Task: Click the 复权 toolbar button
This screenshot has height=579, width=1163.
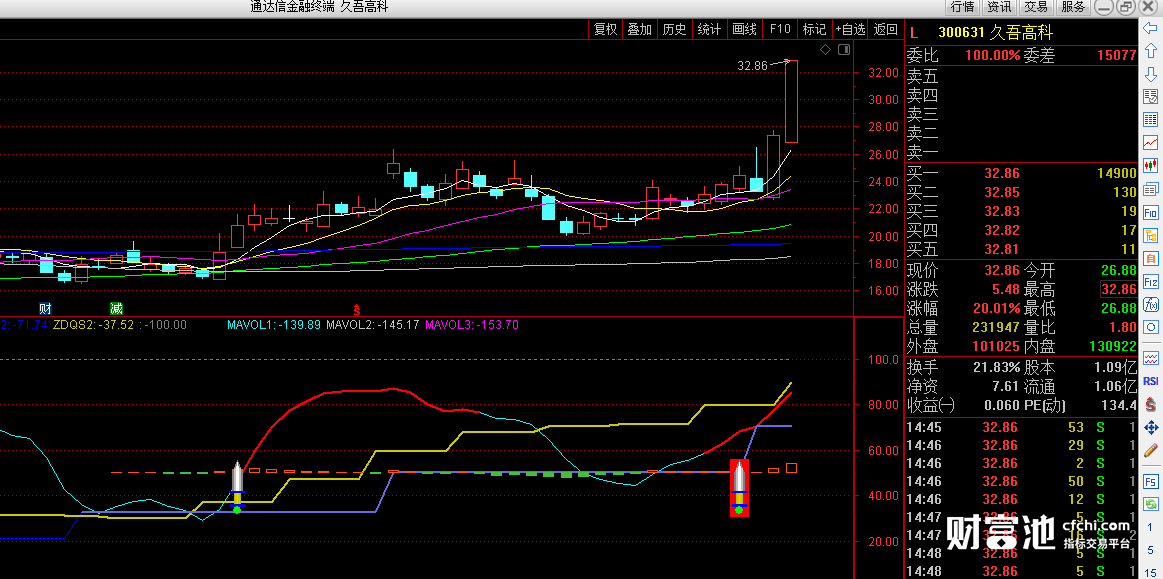Action: point(605,29)
